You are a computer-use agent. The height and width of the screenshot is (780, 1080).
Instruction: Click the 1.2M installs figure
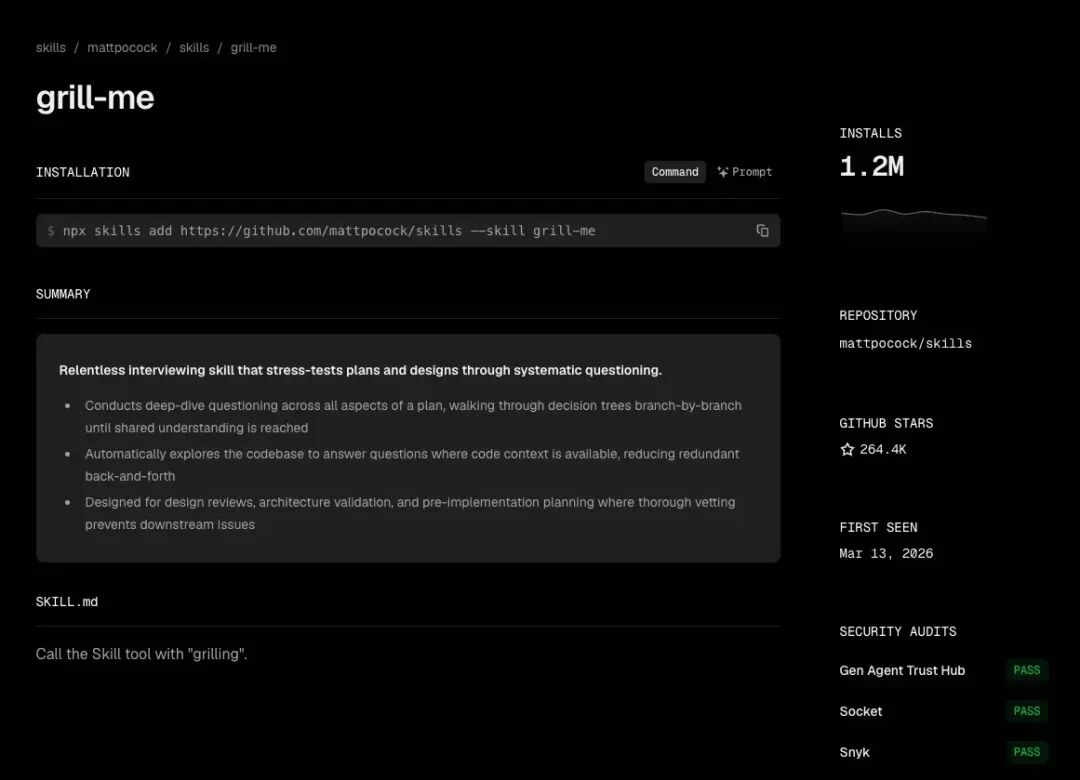point(871,167)
